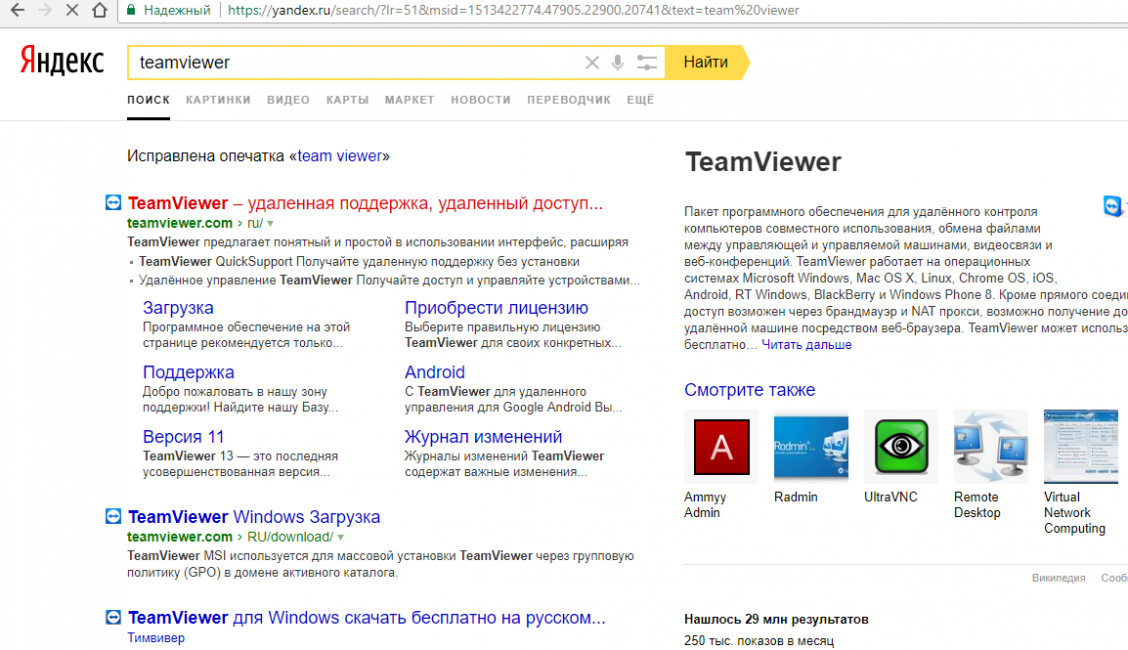Open the КАРТЫ tab
This screenshot has width=1128, height=650.
coord(347,100)
